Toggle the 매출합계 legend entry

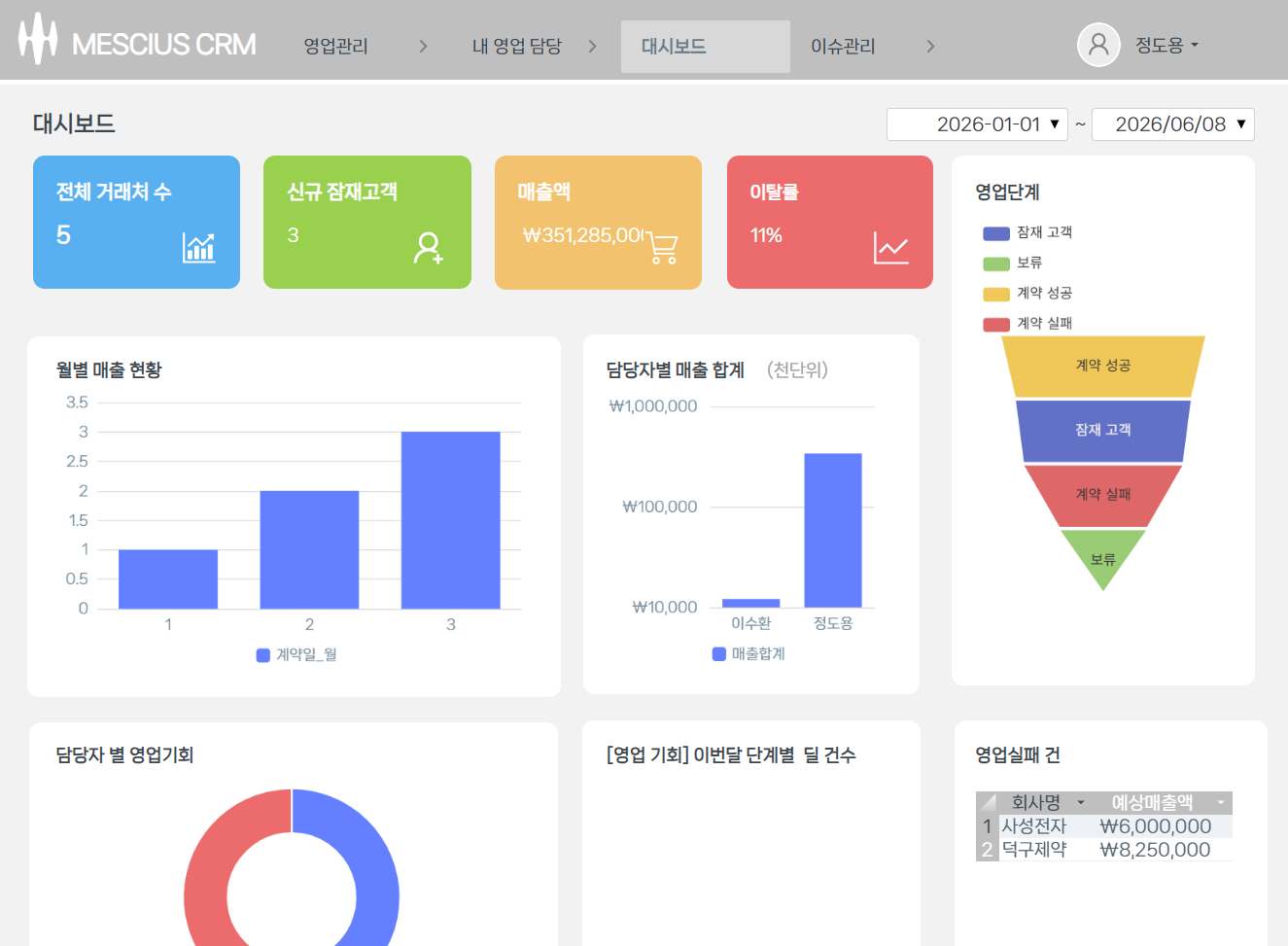(748, 654)
